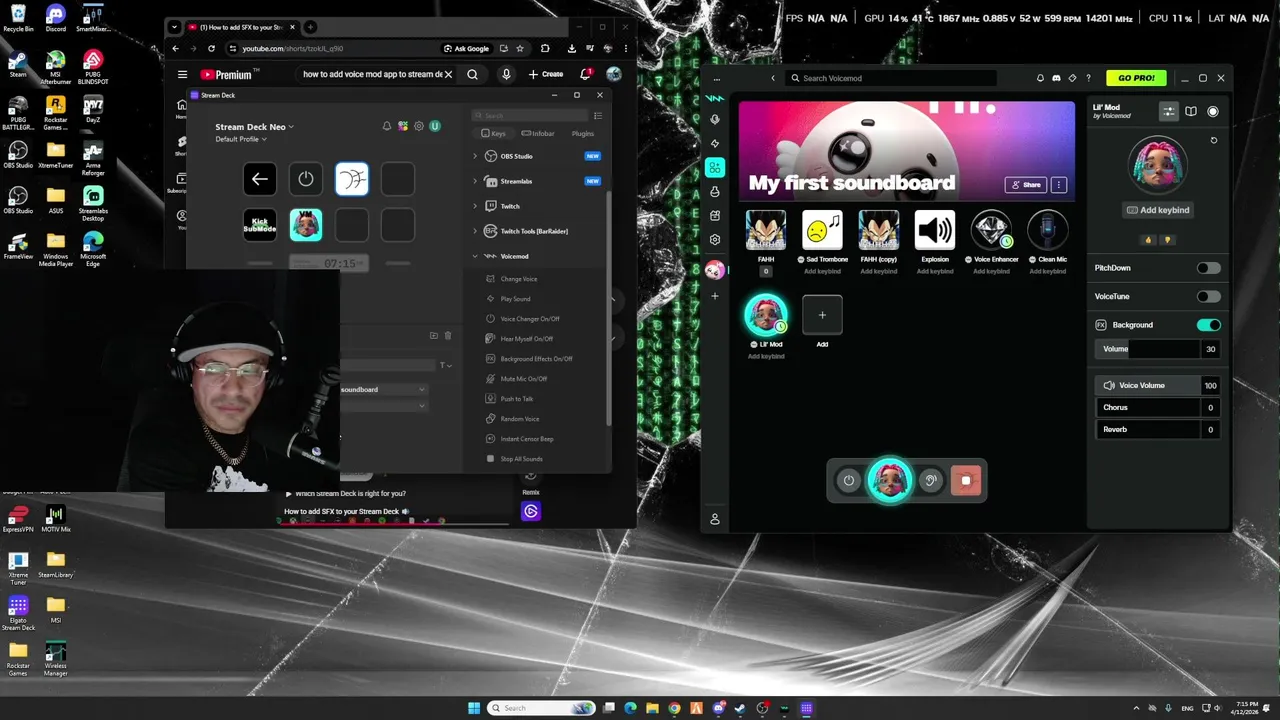Add a new item with the sidebar plus icon

click(x=714, y=296)
